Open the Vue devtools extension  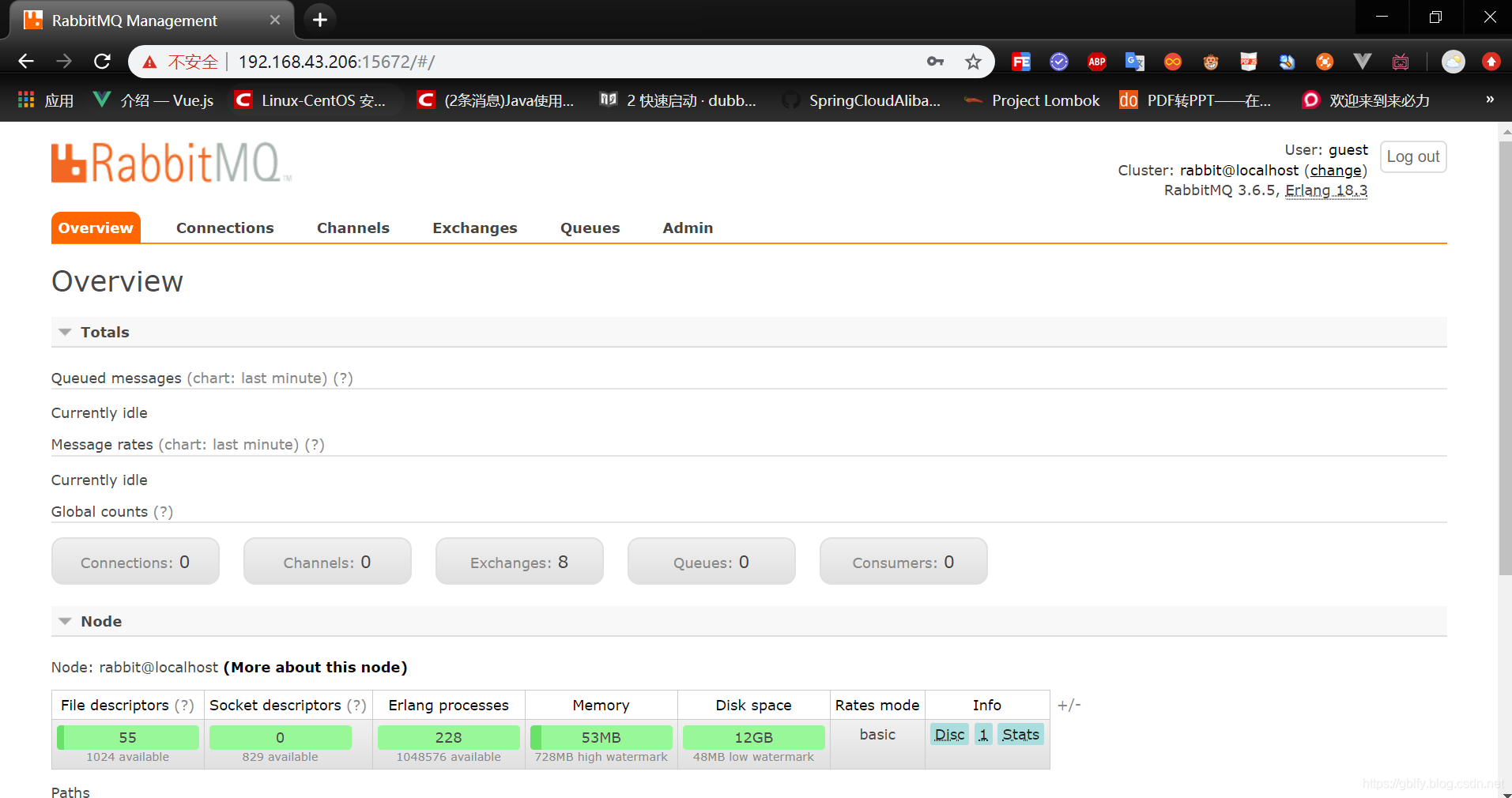pyautogui.click(x=1363, y=62)
